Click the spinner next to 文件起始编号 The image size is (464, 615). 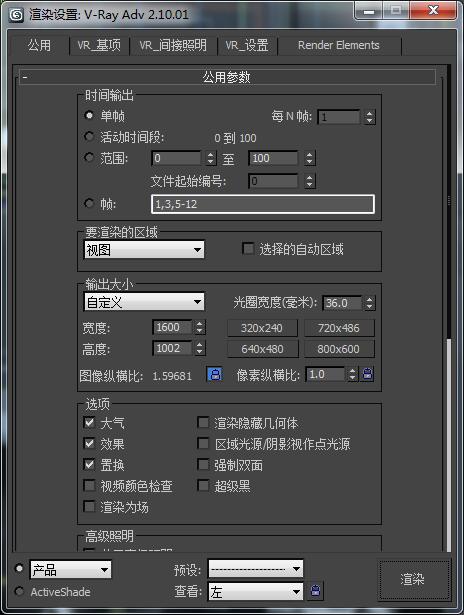click(310, 181)
